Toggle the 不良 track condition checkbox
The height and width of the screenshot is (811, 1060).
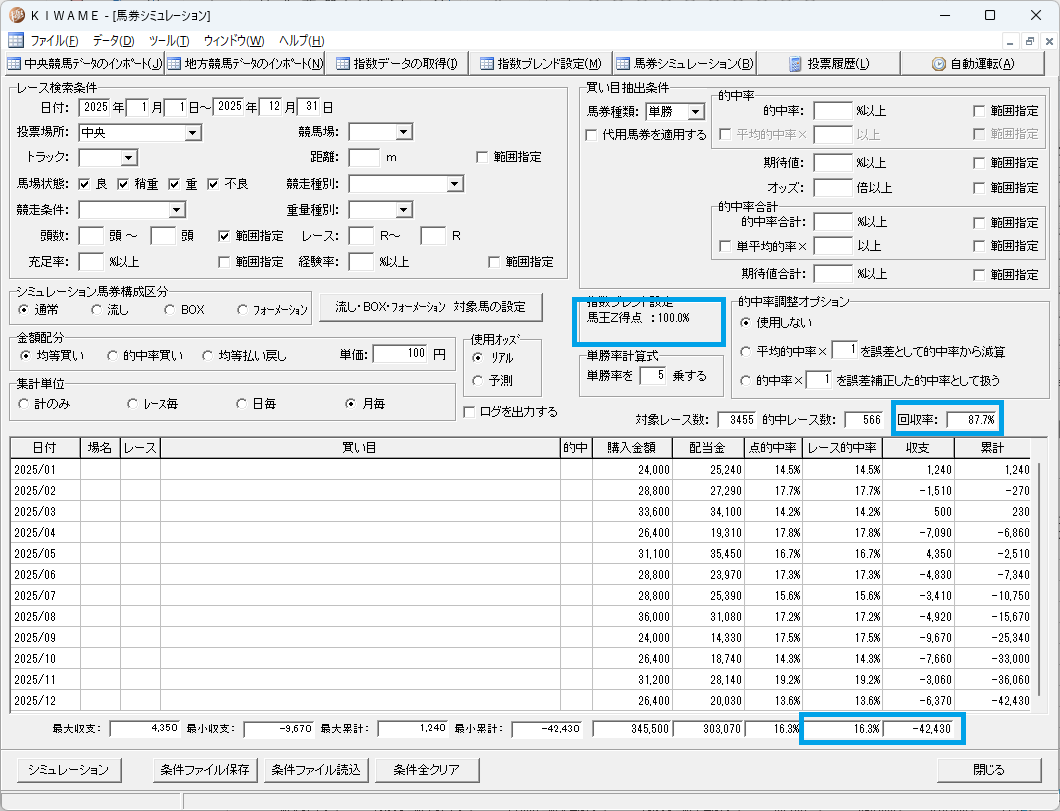tap(213, 184)
